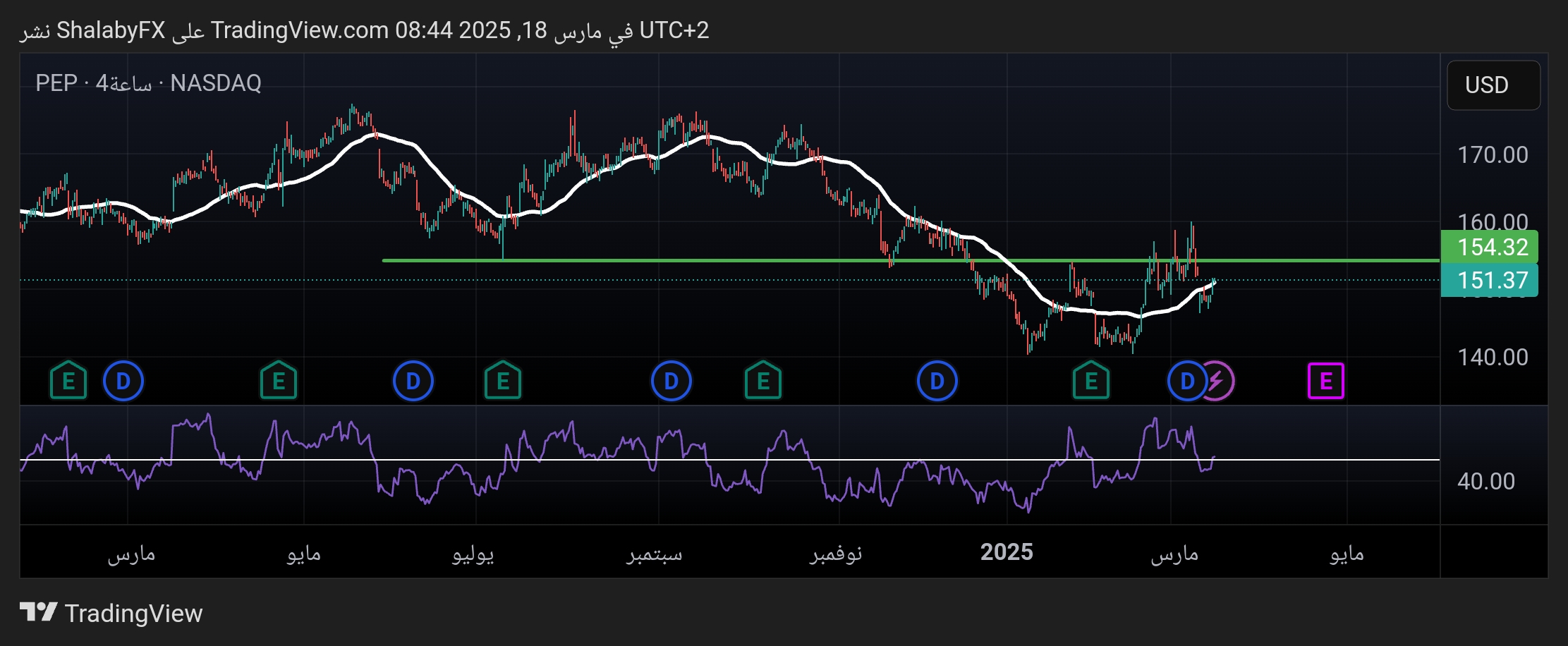The width and height of the screenshot is (1568, 646).
Task: Click the 170.00 price axis label
Action: pos(1493,154)
